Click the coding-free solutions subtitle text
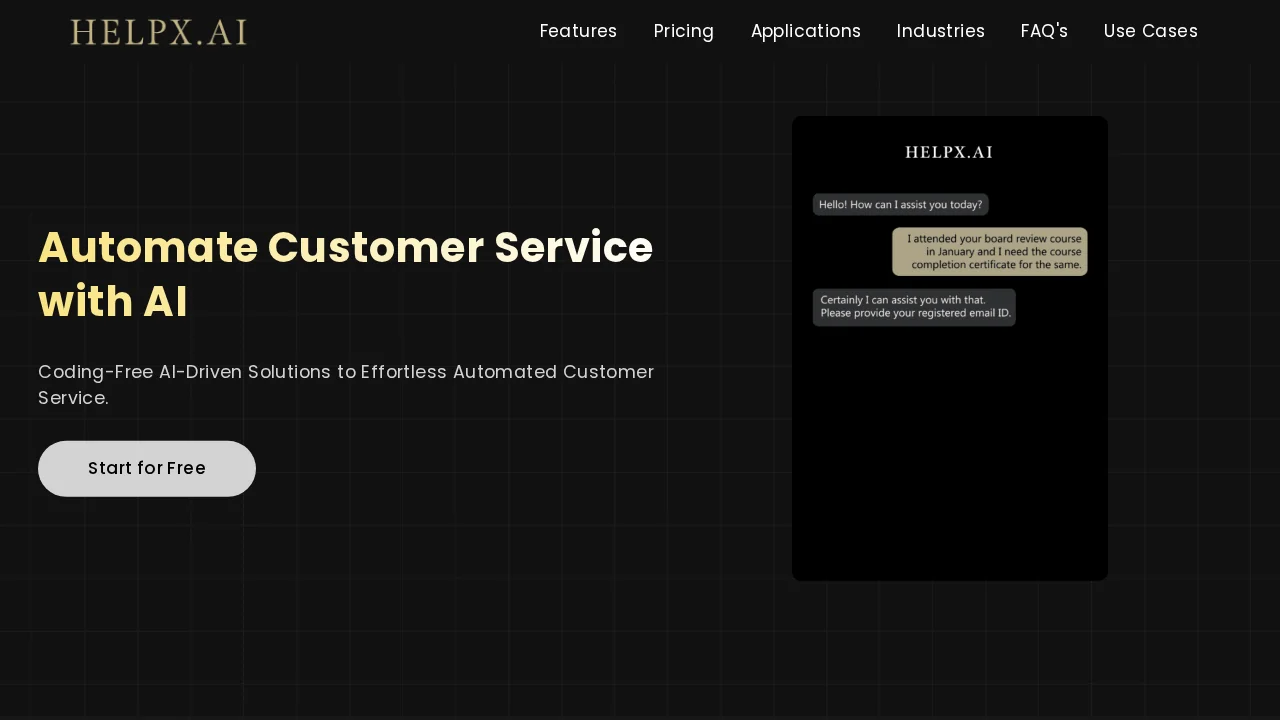The width and height of the screenshot is (1280, 720). click(346, 384)
